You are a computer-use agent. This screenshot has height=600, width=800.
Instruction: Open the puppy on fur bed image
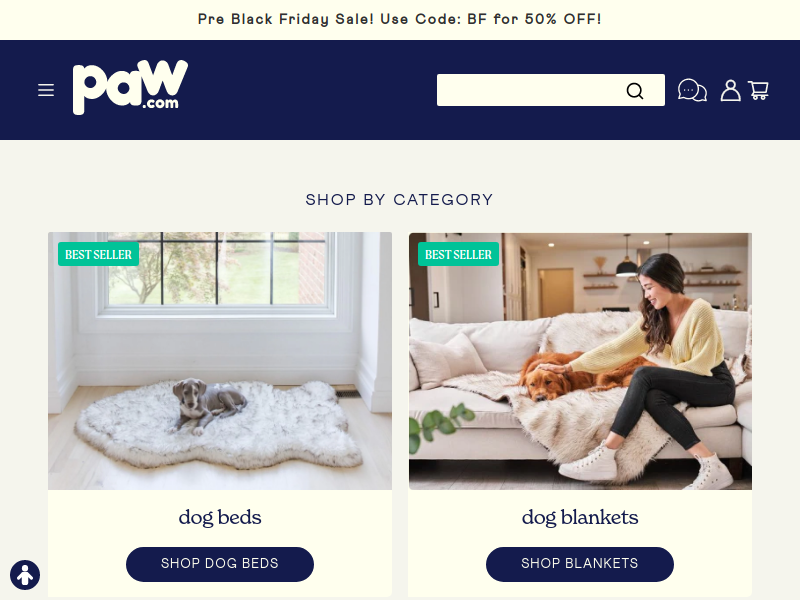tap(220, 361)
